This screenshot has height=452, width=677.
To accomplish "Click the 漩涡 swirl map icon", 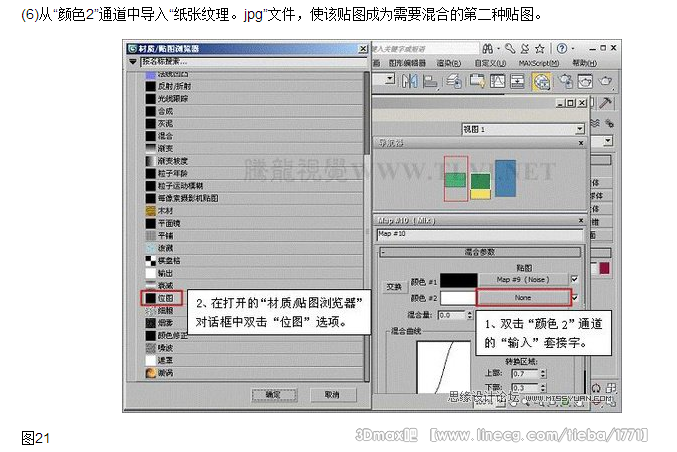I will [x=150, y=373].
